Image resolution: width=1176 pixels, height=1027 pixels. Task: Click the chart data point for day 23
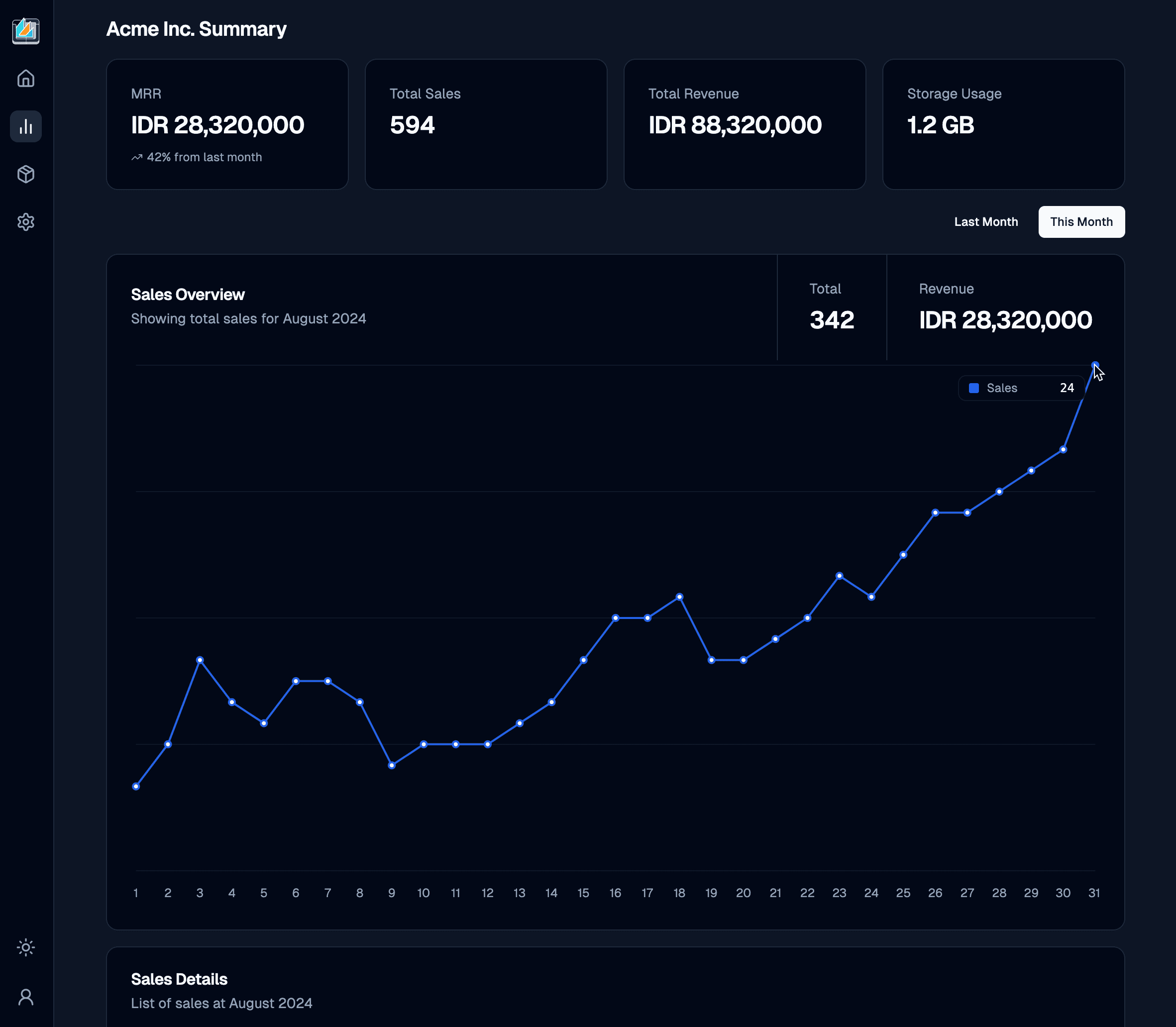point(840,576)
